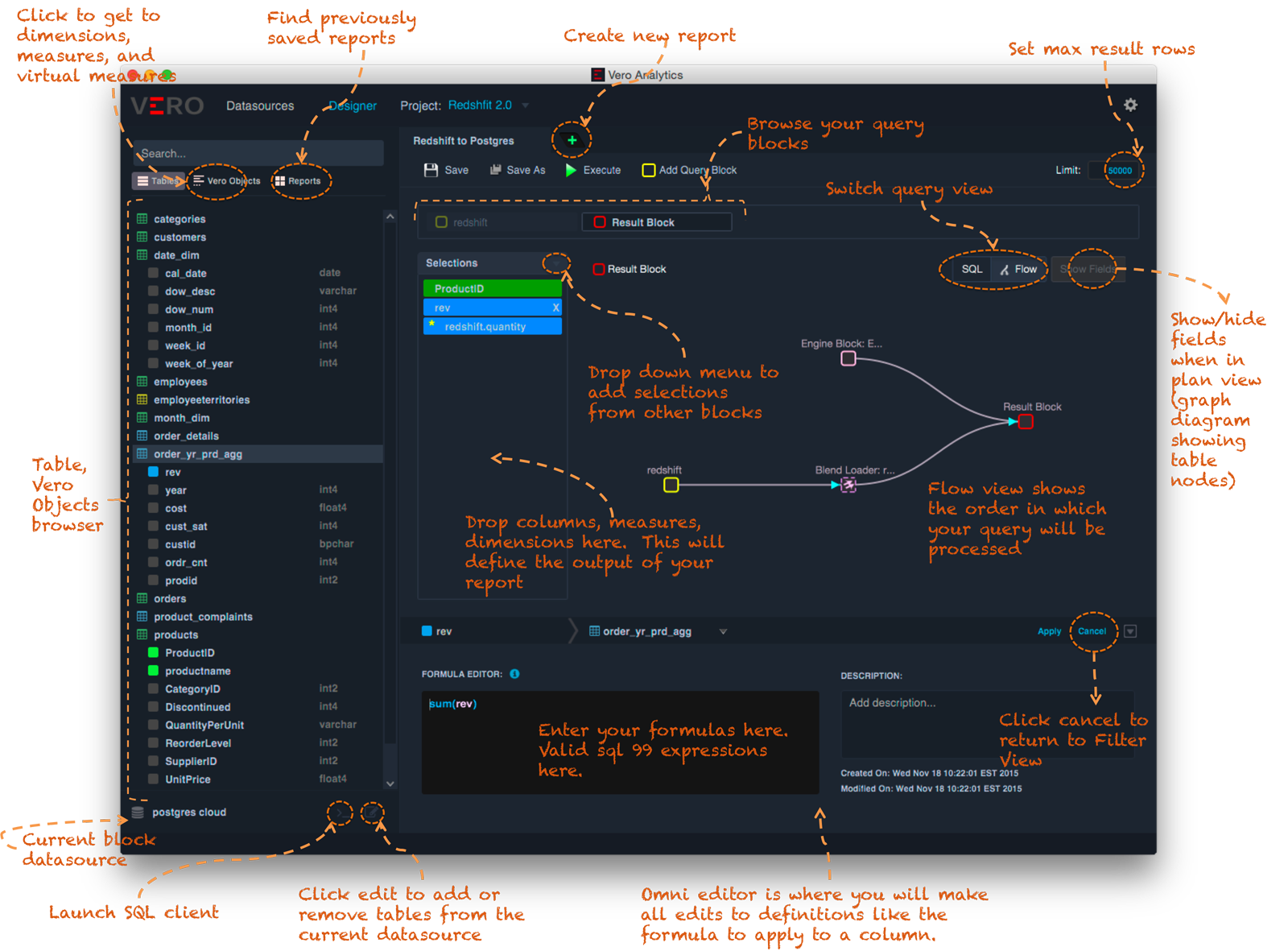Create a new report with the plus icon
The image size is (1288, 951).
[x=571, y=140]
